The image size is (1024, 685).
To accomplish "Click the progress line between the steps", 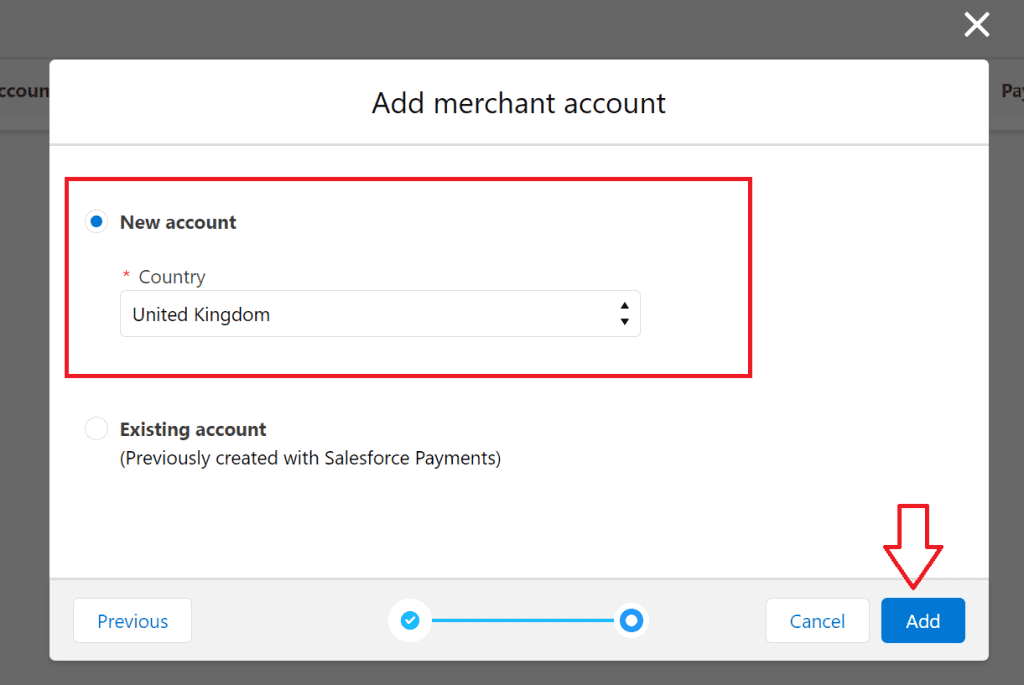I will click(x=520, y=621).
